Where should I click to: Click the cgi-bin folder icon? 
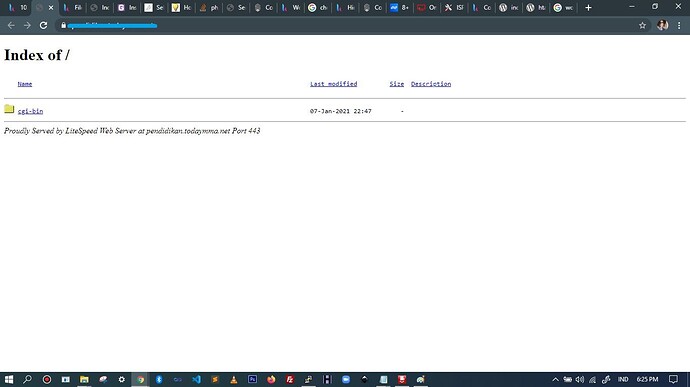click(x=9, y=109)
